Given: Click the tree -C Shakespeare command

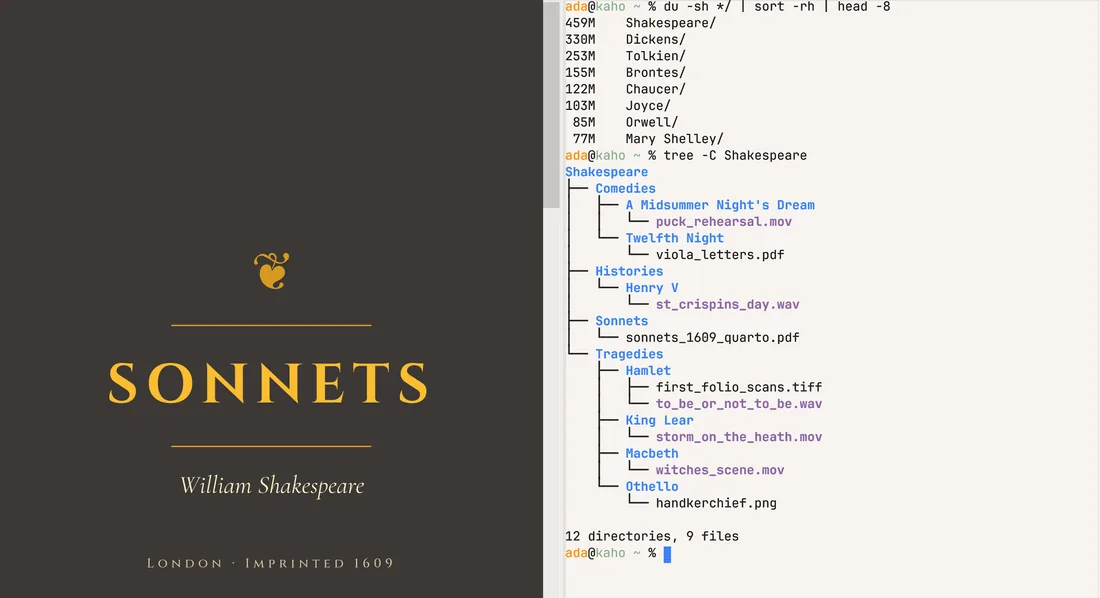Looking at the screenshot, I should 735,155.
